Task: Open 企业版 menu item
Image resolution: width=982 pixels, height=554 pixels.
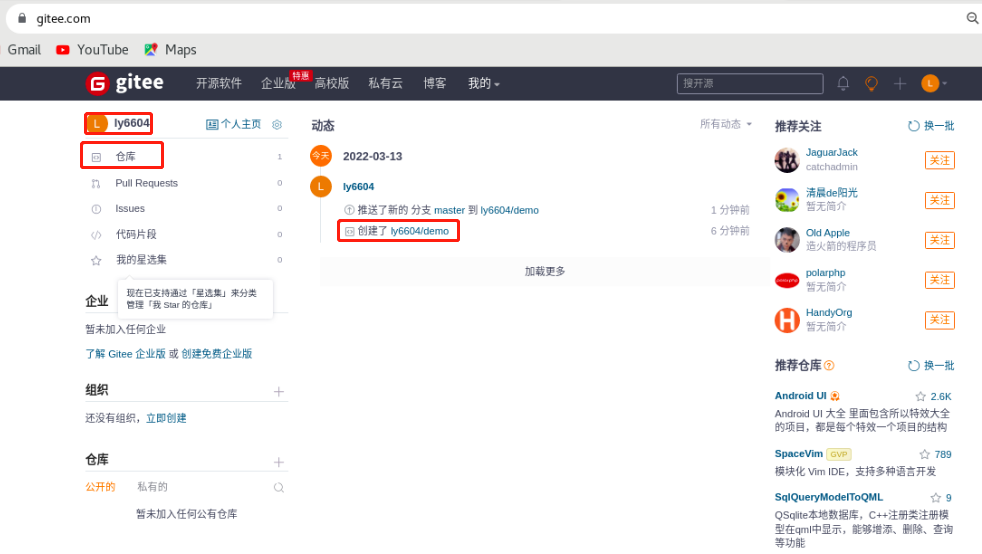Action: 278,83
